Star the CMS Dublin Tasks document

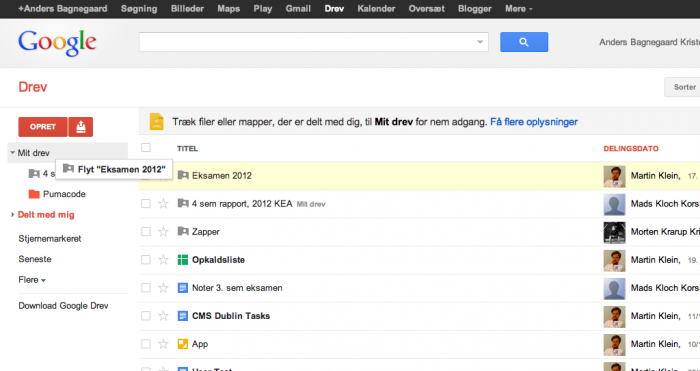tap(163, 316)
